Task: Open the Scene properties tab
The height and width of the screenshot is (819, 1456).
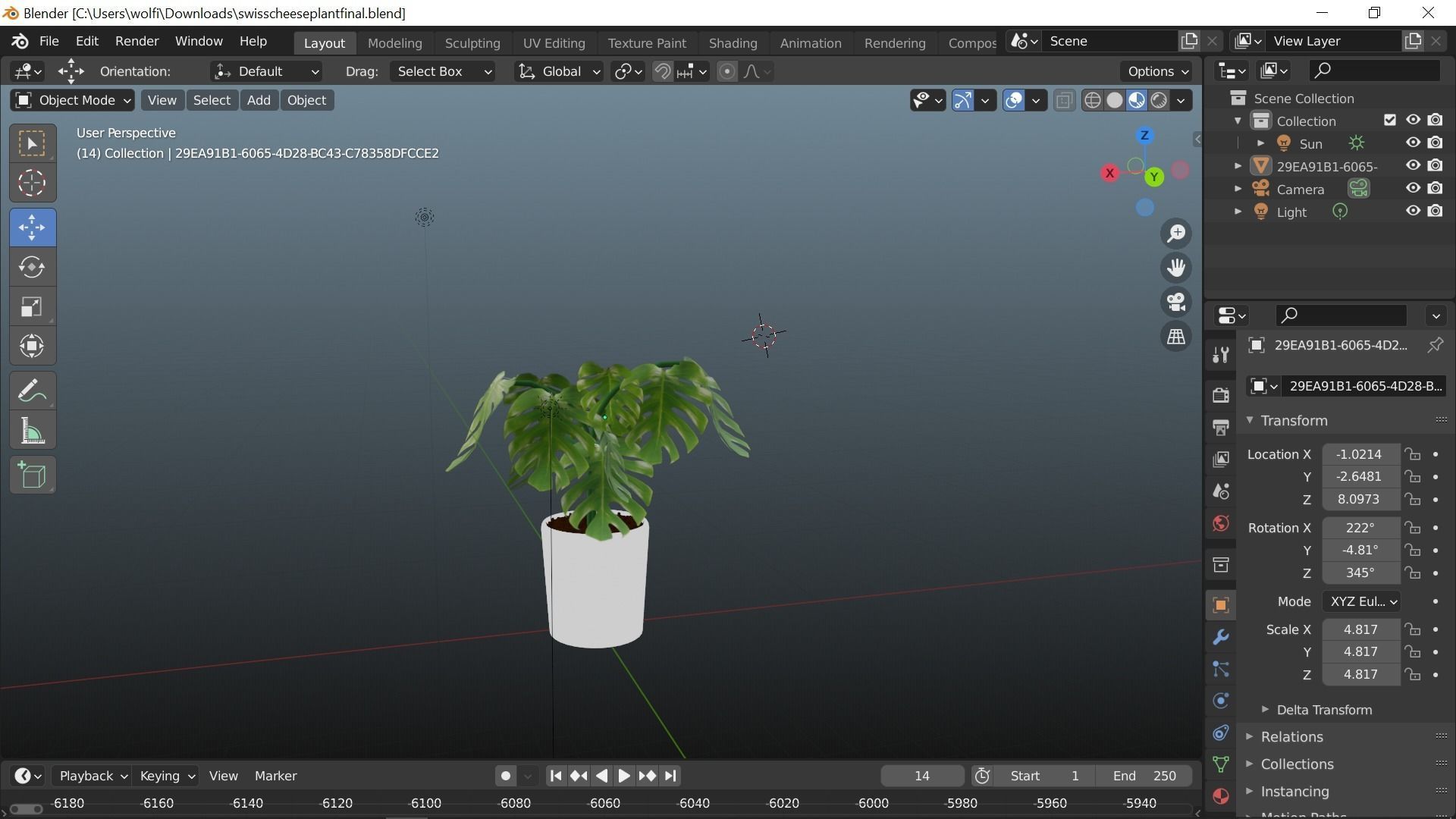Action: coord(1220,491)
